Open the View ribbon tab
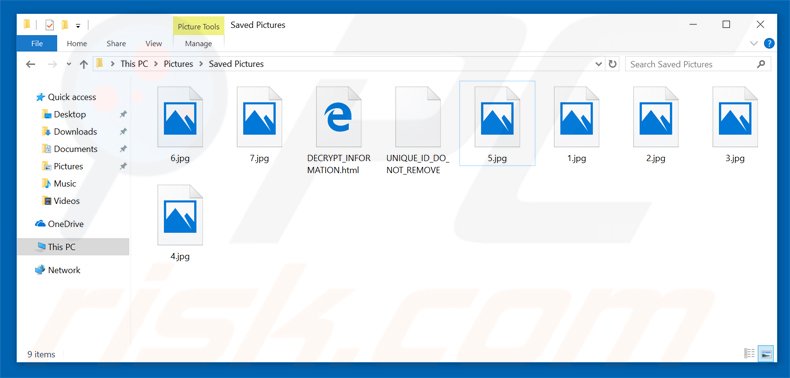The width and height of the screenshot is (790, 378). [154, 43]
